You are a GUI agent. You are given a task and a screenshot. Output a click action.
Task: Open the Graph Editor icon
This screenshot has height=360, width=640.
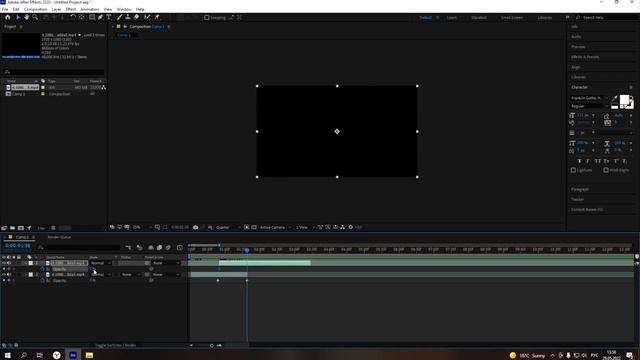point(180,247)
